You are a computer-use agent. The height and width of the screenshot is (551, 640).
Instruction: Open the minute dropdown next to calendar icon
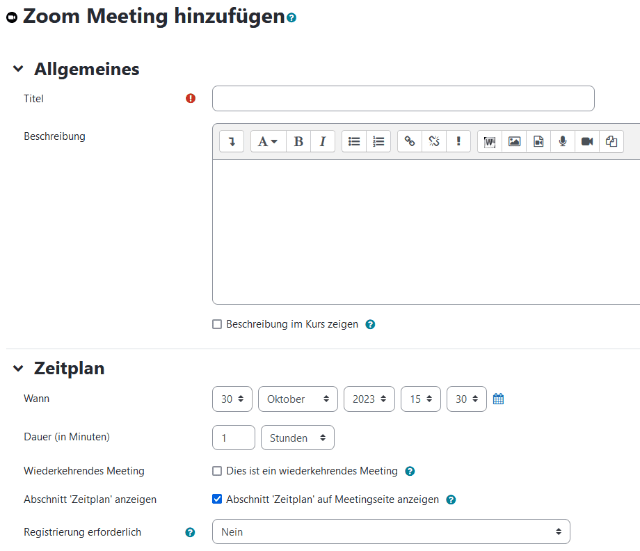coord(467,399)
